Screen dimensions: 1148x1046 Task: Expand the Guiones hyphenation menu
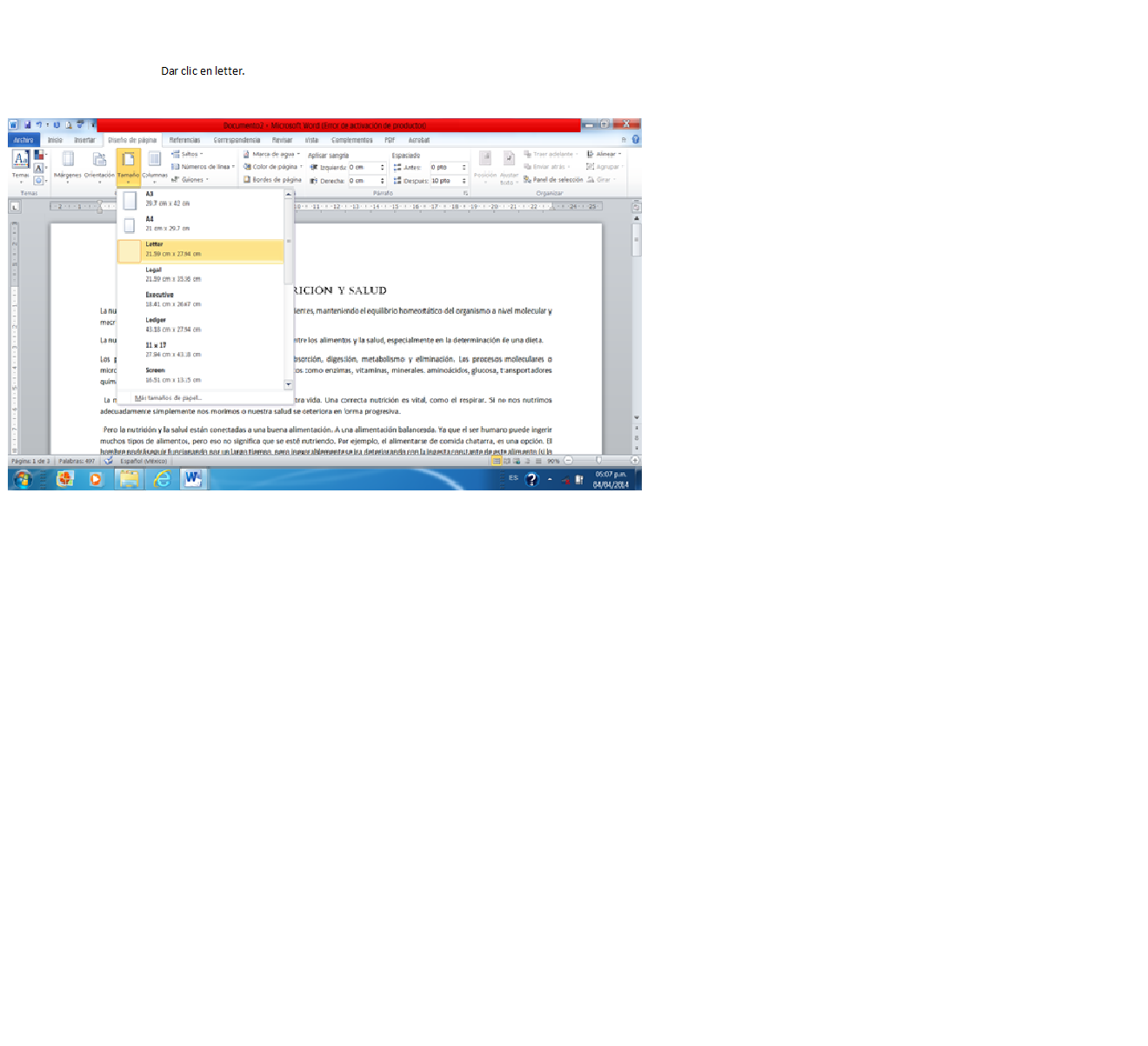pyautogui.click(x=190, y=180)
